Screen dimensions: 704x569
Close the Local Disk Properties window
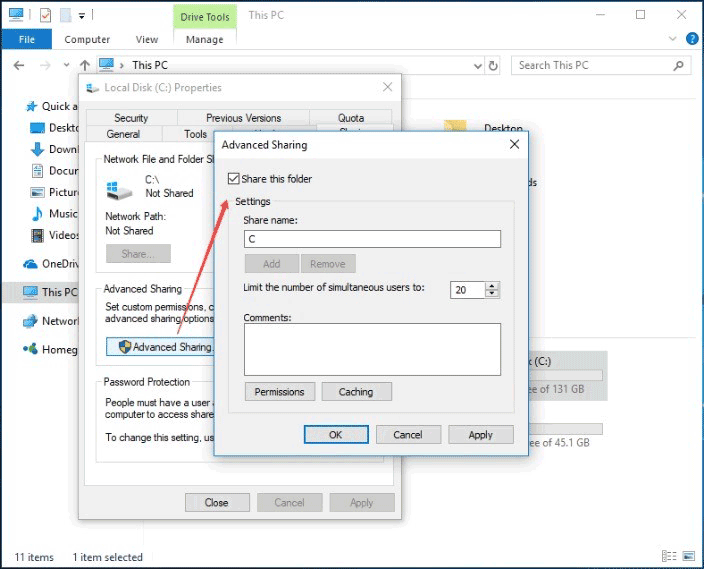pyautogui.click(x=387, y=87)
